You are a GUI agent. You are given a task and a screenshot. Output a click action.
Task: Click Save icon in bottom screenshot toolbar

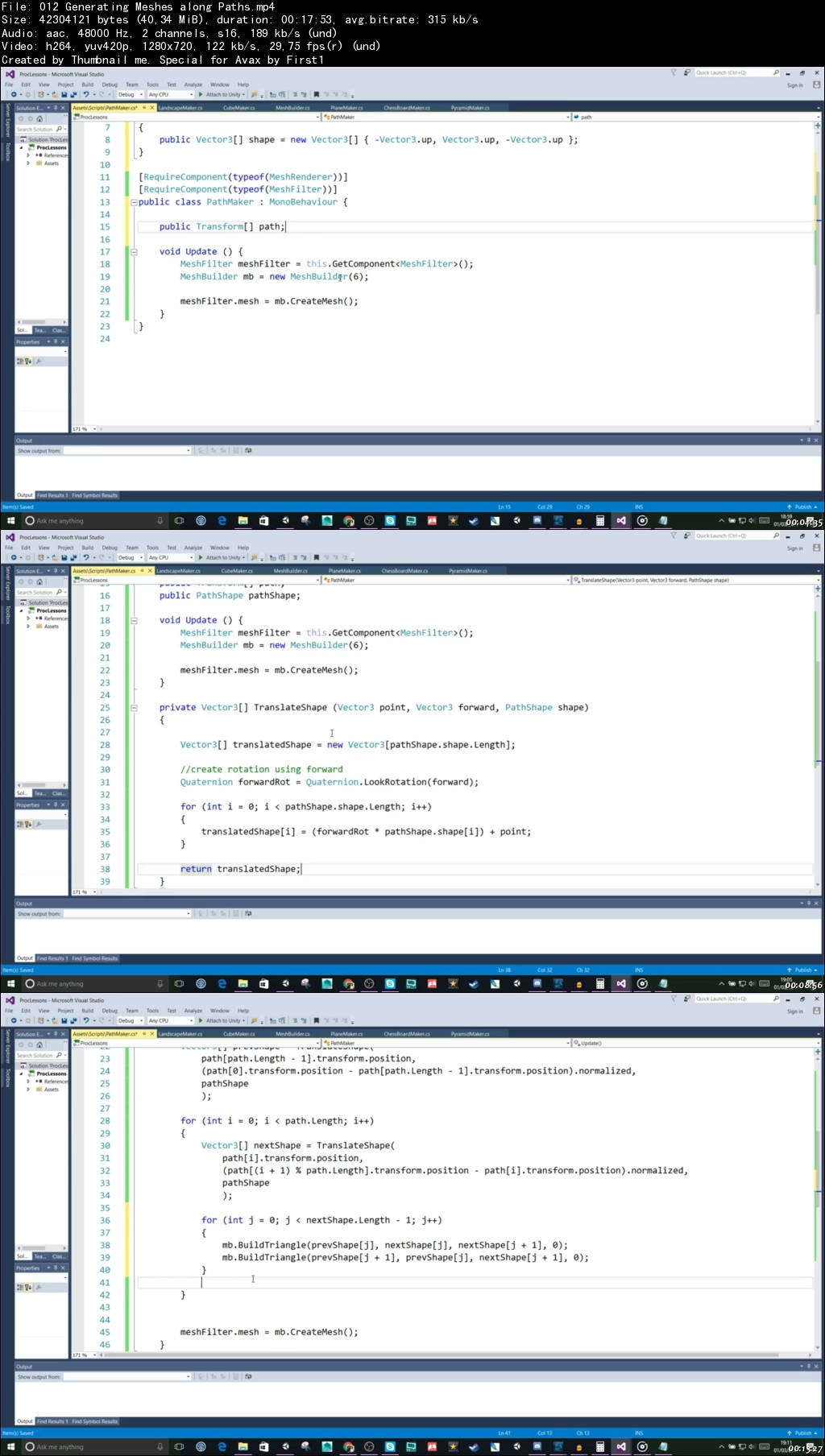point(64,1021)
